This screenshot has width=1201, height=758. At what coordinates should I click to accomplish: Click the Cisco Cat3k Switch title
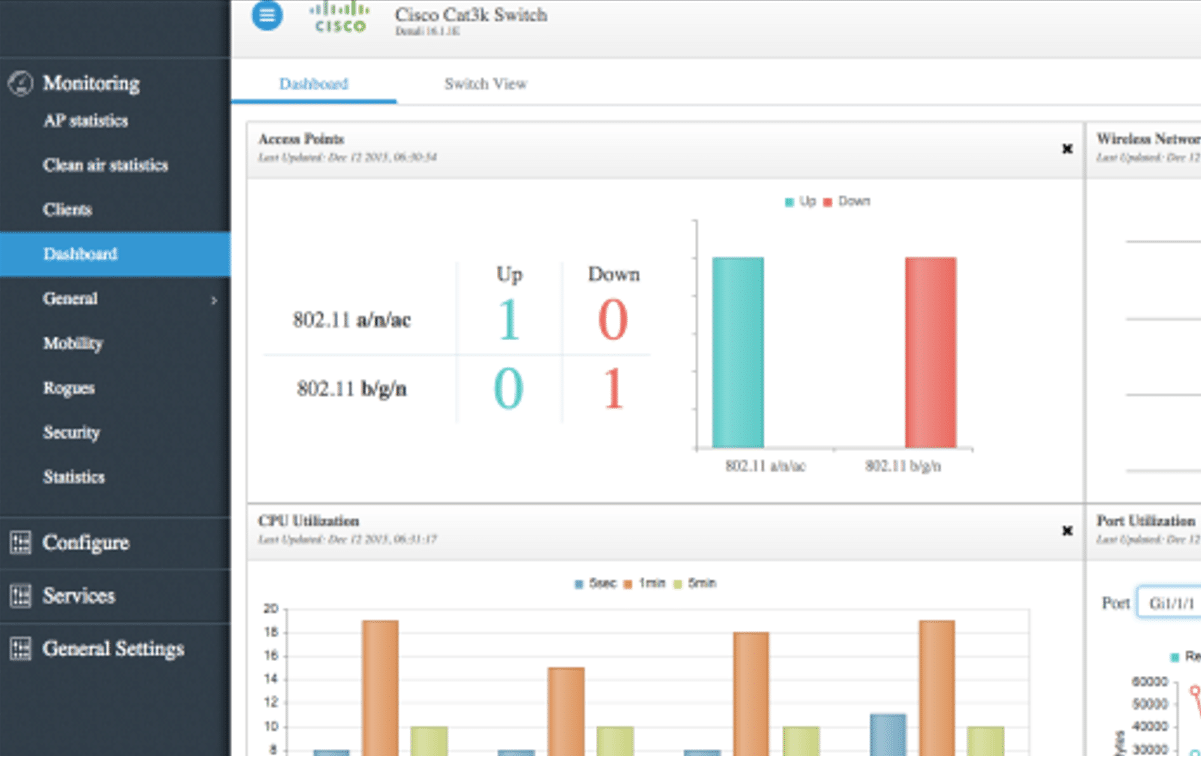(x=471, y=15)
